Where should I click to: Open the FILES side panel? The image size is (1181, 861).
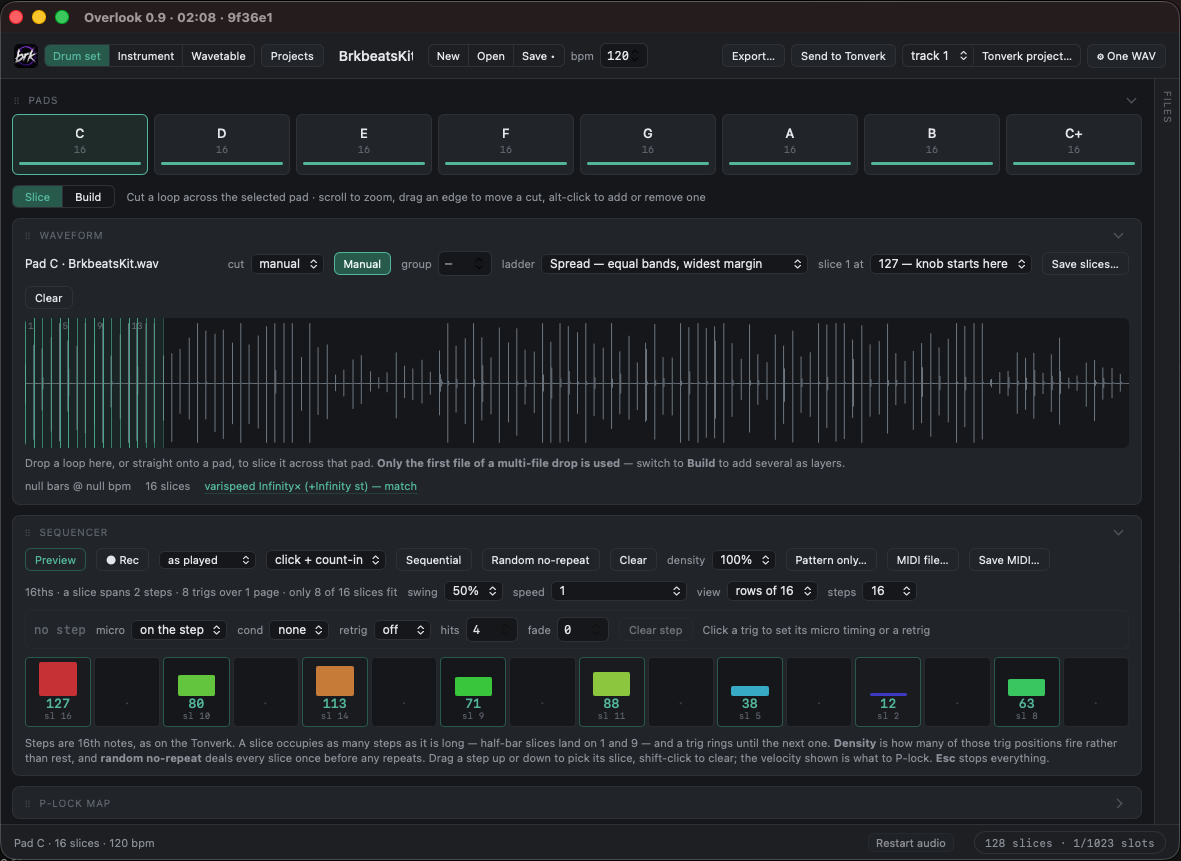1167,107
